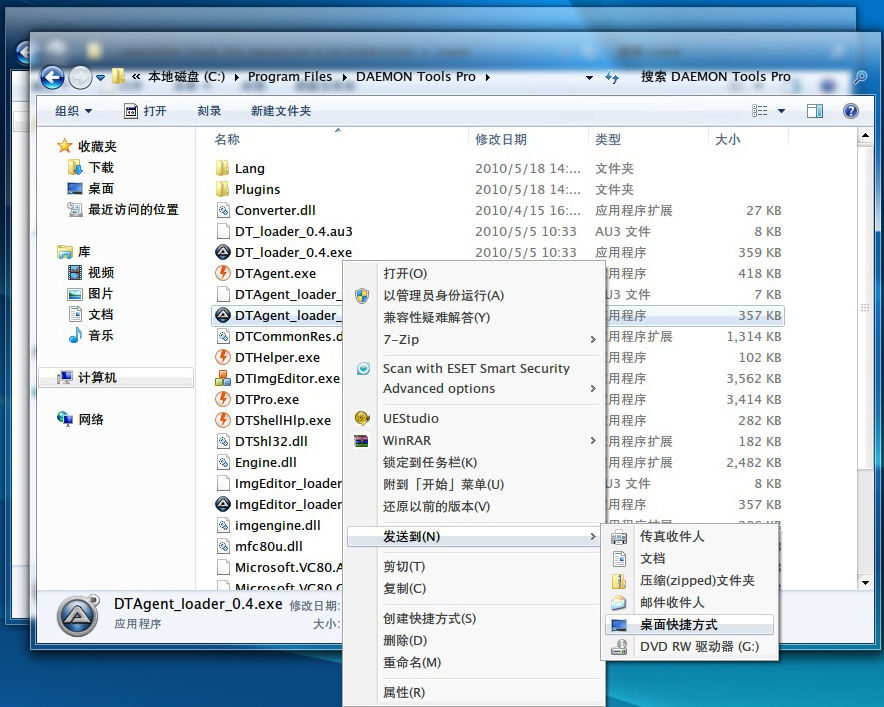Viewport: 884px width, 707px height.
Task: Select the DT_loader_0.4.au3 file
Action: 294,231
